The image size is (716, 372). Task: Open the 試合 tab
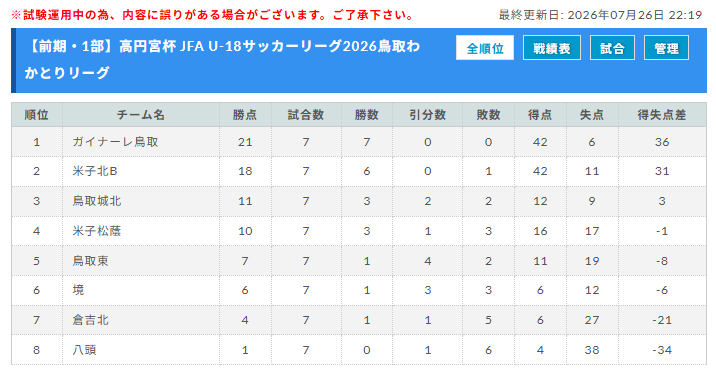click(x=612, y=48)
